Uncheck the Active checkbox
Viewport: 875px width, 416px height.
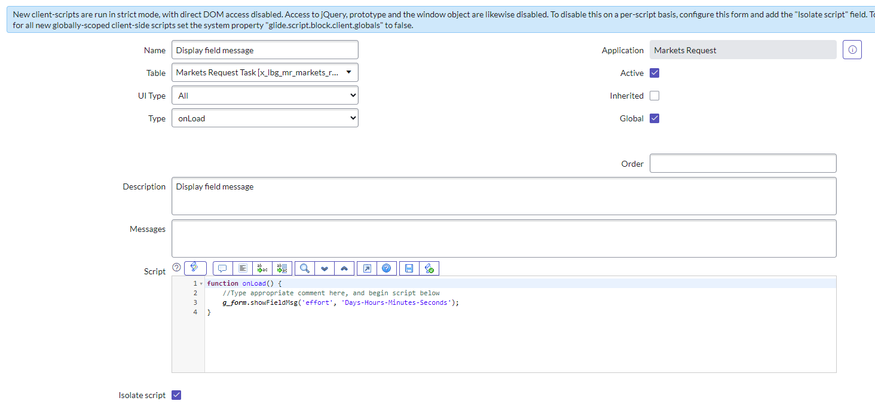[655, 73]
